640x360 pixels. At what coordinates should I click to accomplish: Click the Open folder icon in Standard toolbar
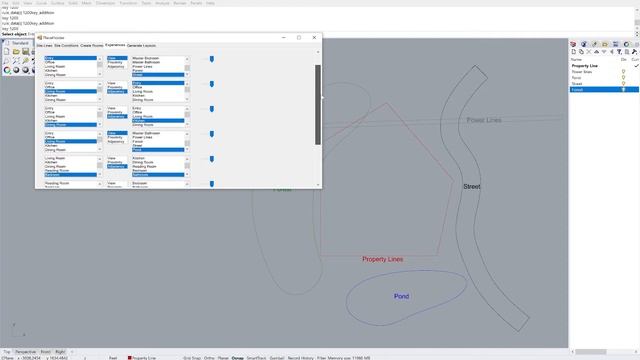click(16, 52)
